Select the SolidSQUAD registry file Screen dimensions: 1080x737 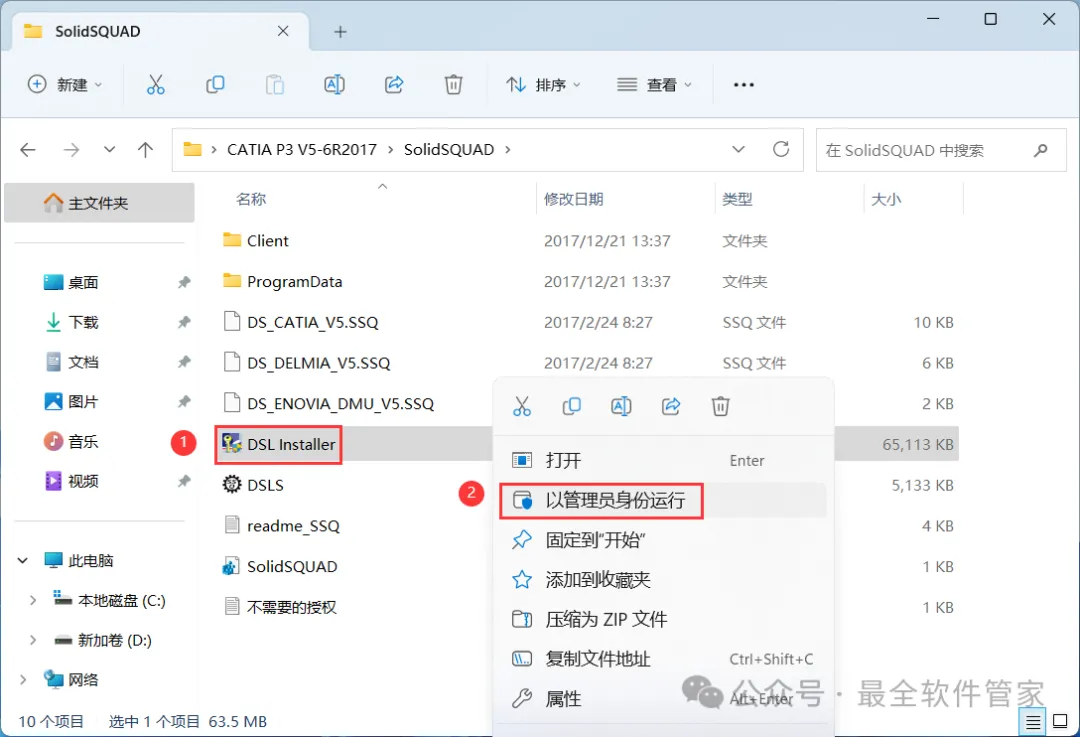(x=279, y=566)
